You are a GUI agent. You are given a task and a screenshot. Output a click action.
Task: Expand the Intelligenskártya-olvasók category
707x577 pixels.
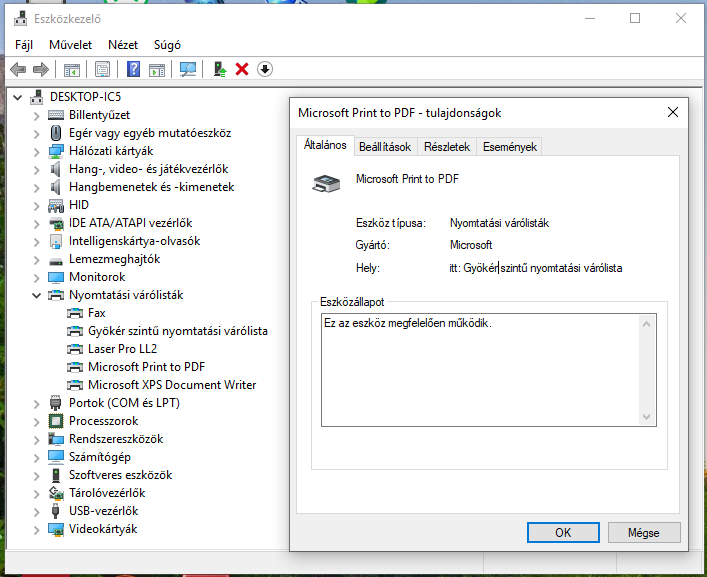tap(37, 242)
